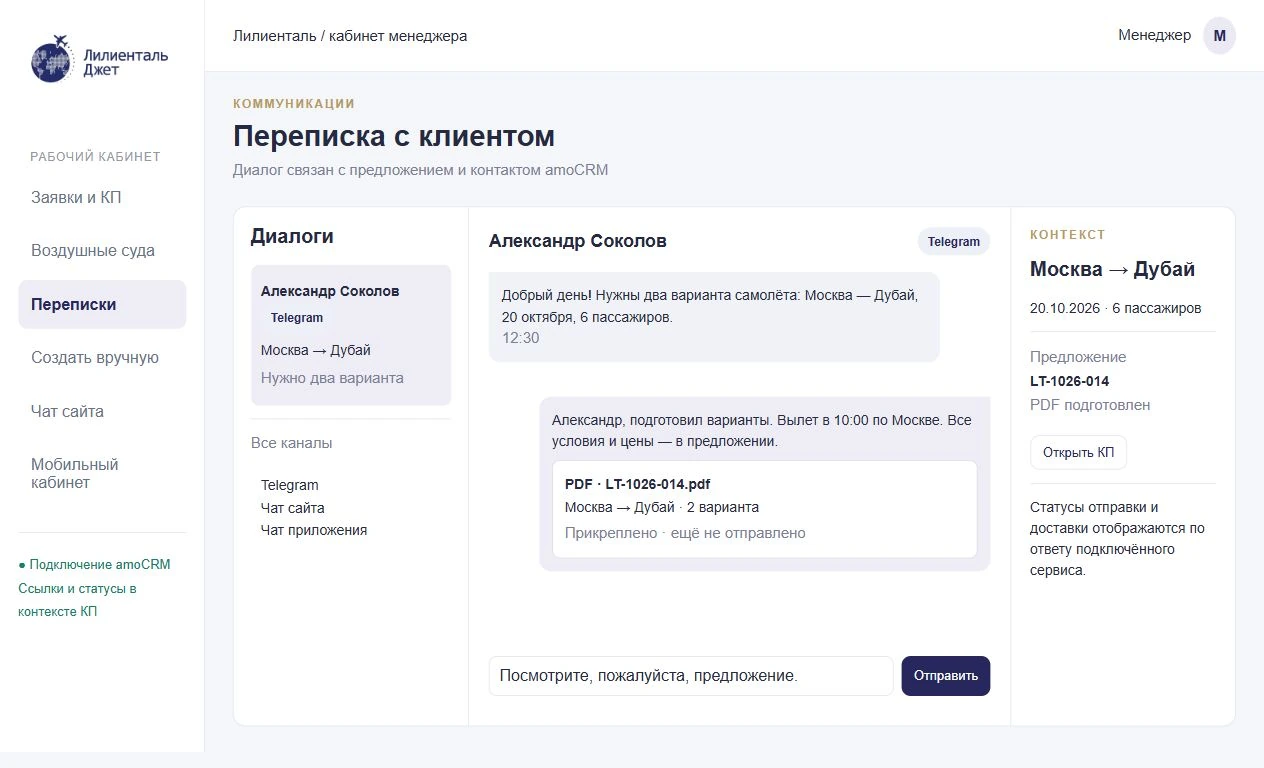Filter dialogs by Telegram channel
Screen dimensions: 1264x768
pos(289,485)
